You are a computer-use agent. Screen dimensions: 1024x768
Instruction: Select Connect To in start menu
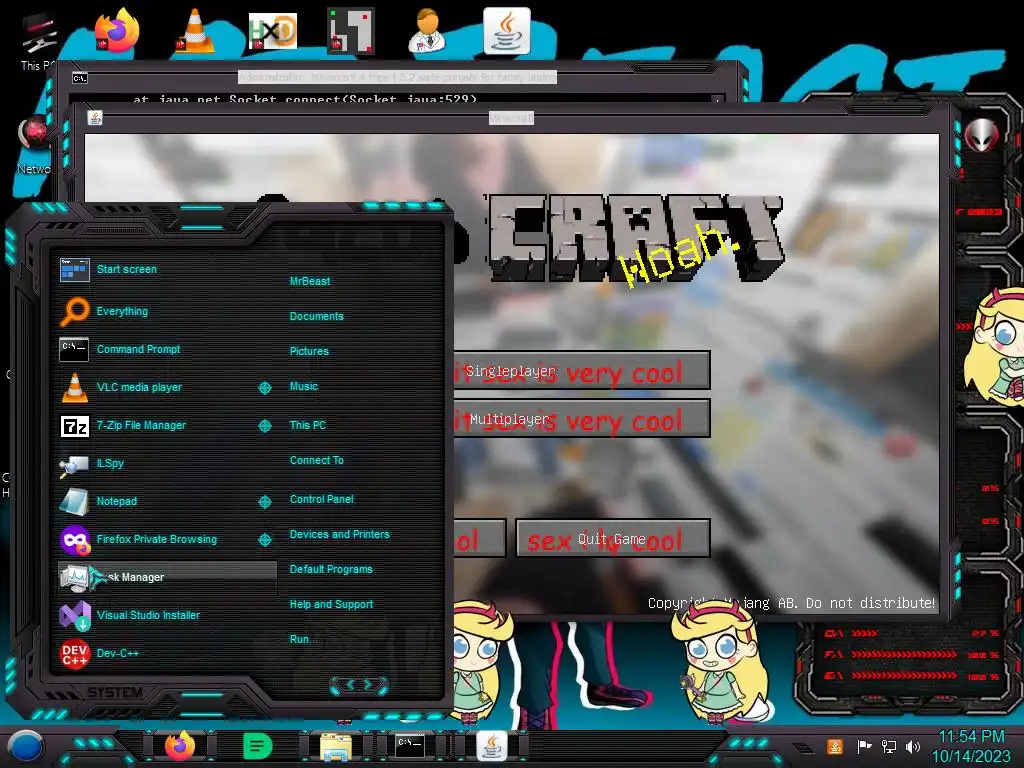tap(317, 460)
